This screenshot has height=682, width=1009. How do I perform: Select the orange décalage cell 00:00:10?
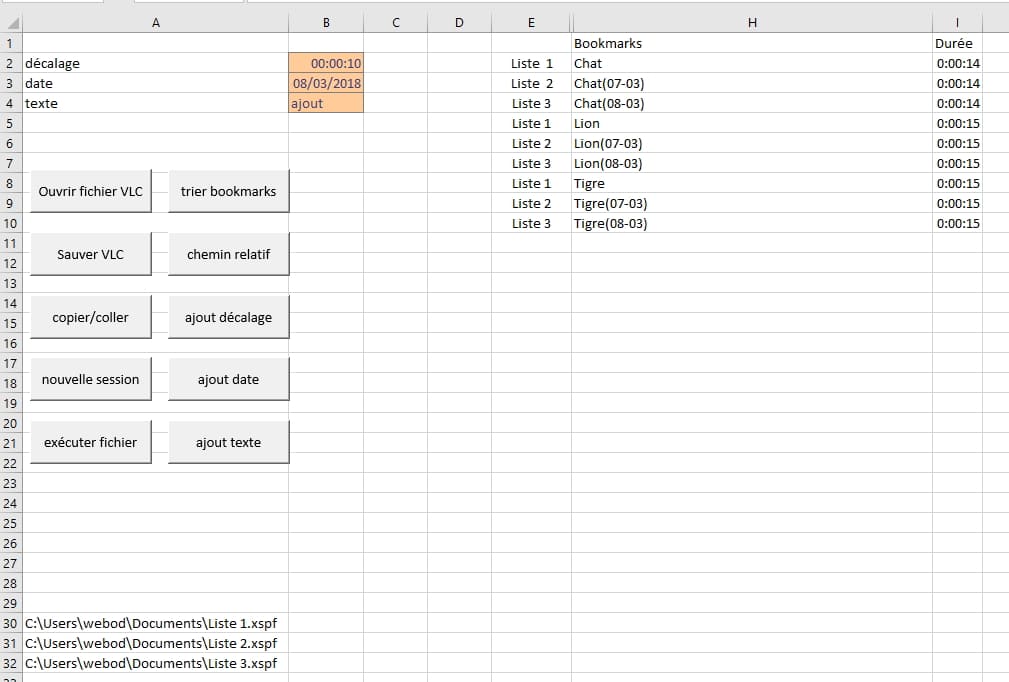326,63
